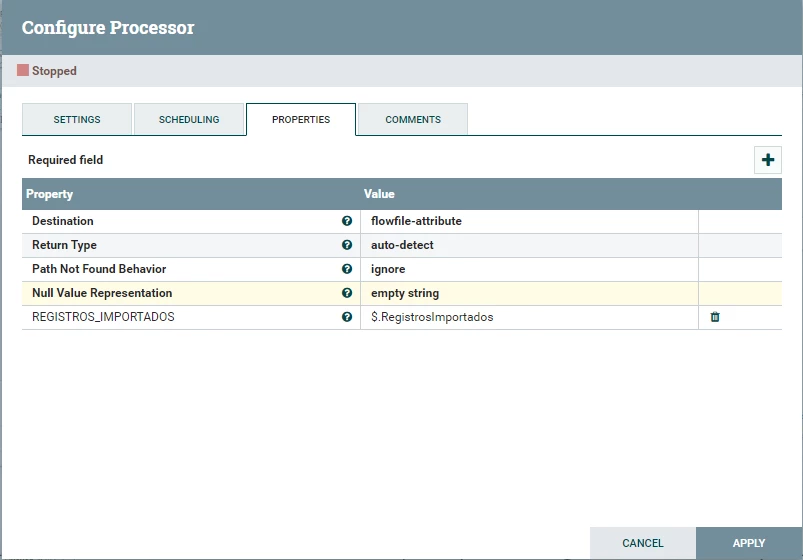803x560 pixels.
Task: Select the Null Value Representation name
Action: point(102,293)
